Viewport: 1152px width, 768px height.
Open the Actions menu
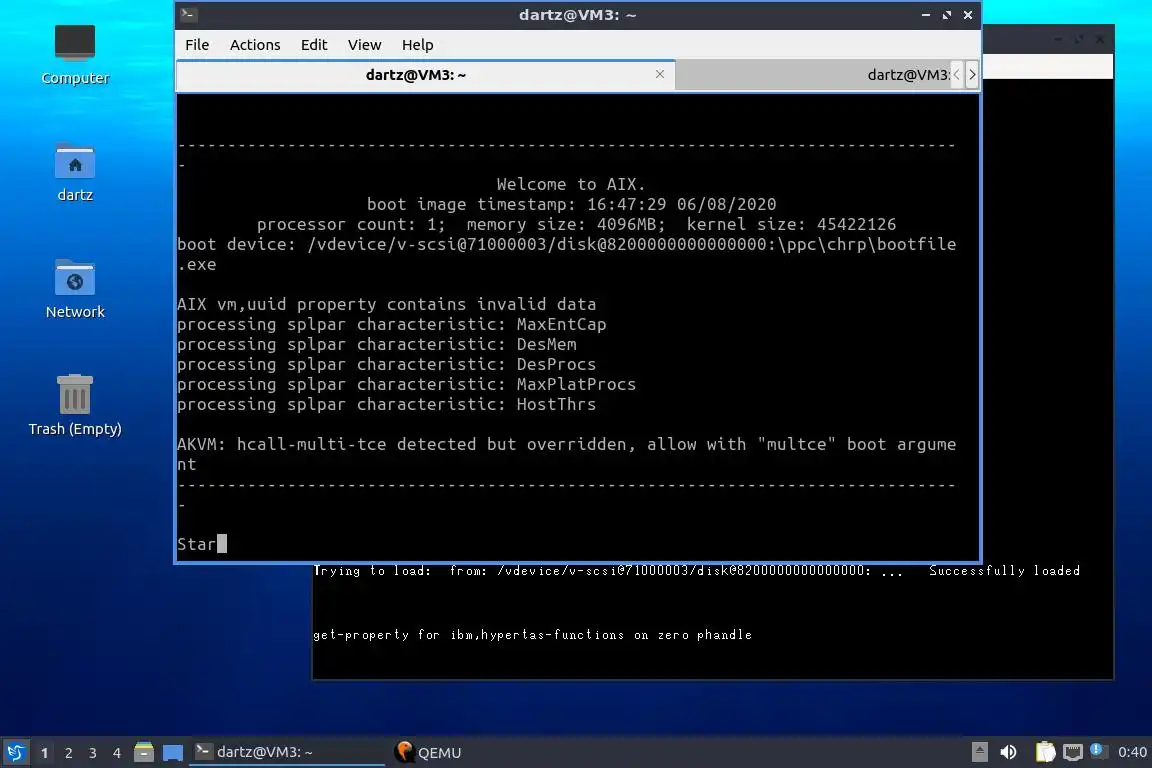[x=255, y=45]
